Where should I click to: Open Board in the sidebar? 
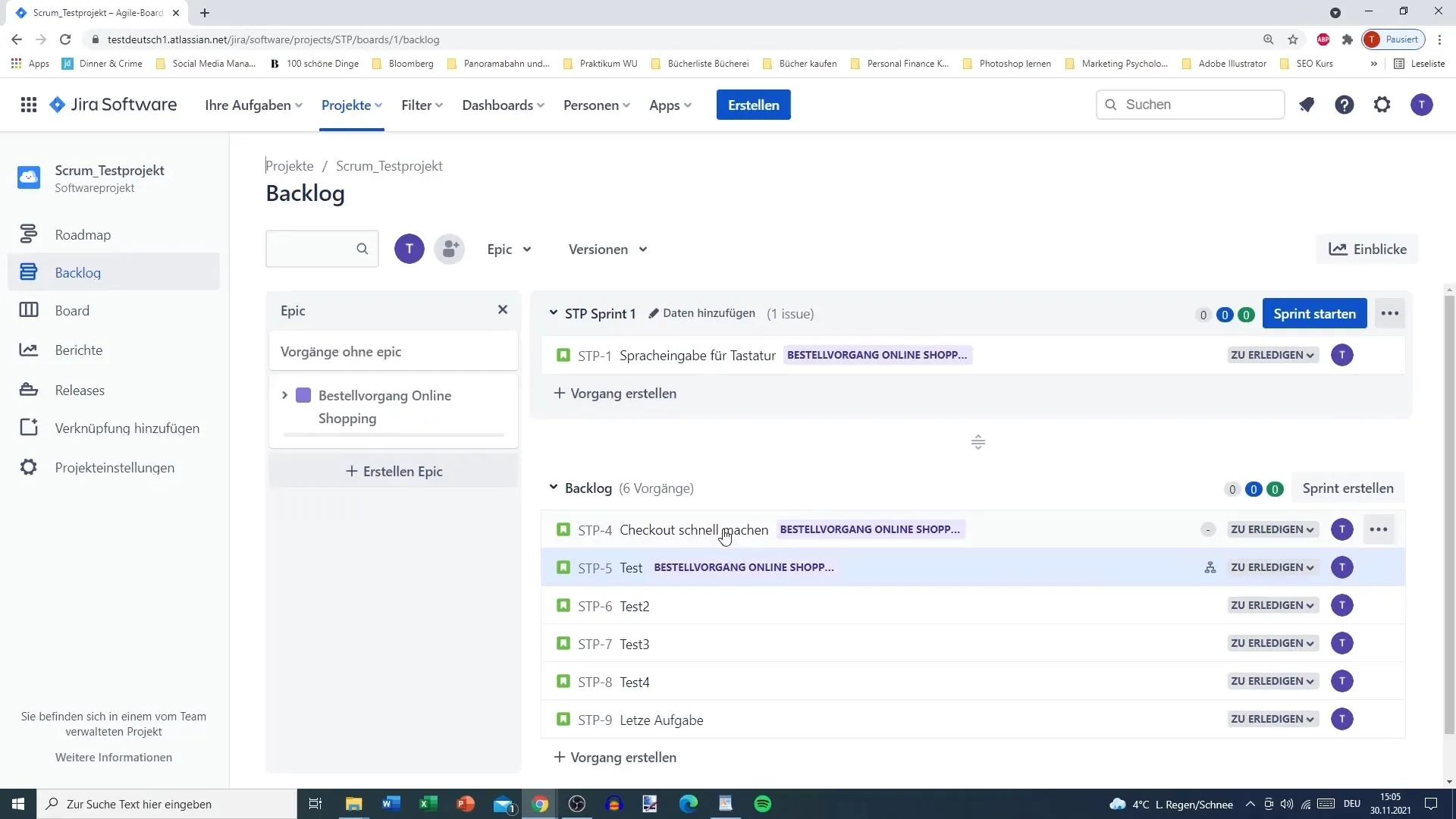114,310
